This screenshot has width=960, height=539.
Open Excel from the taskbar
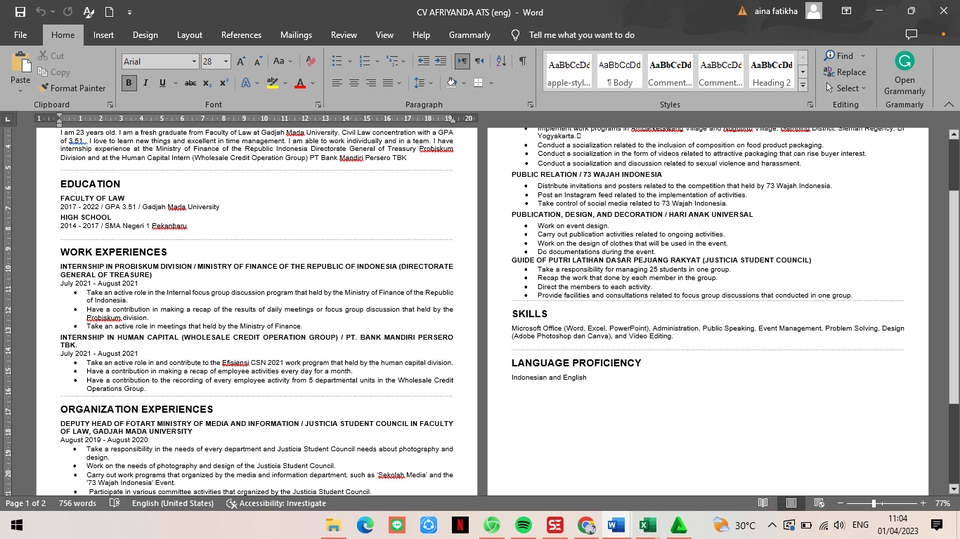tap(647, 525)
